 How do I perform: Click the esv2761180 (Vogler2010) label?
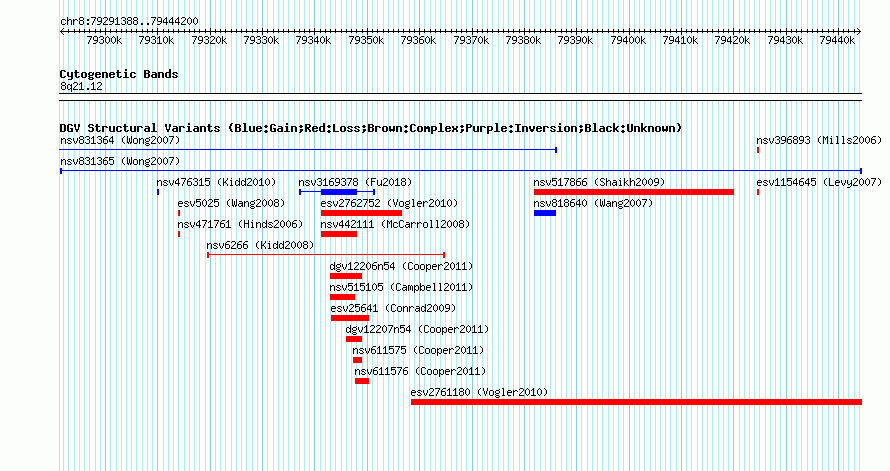(x=480, y=392)
